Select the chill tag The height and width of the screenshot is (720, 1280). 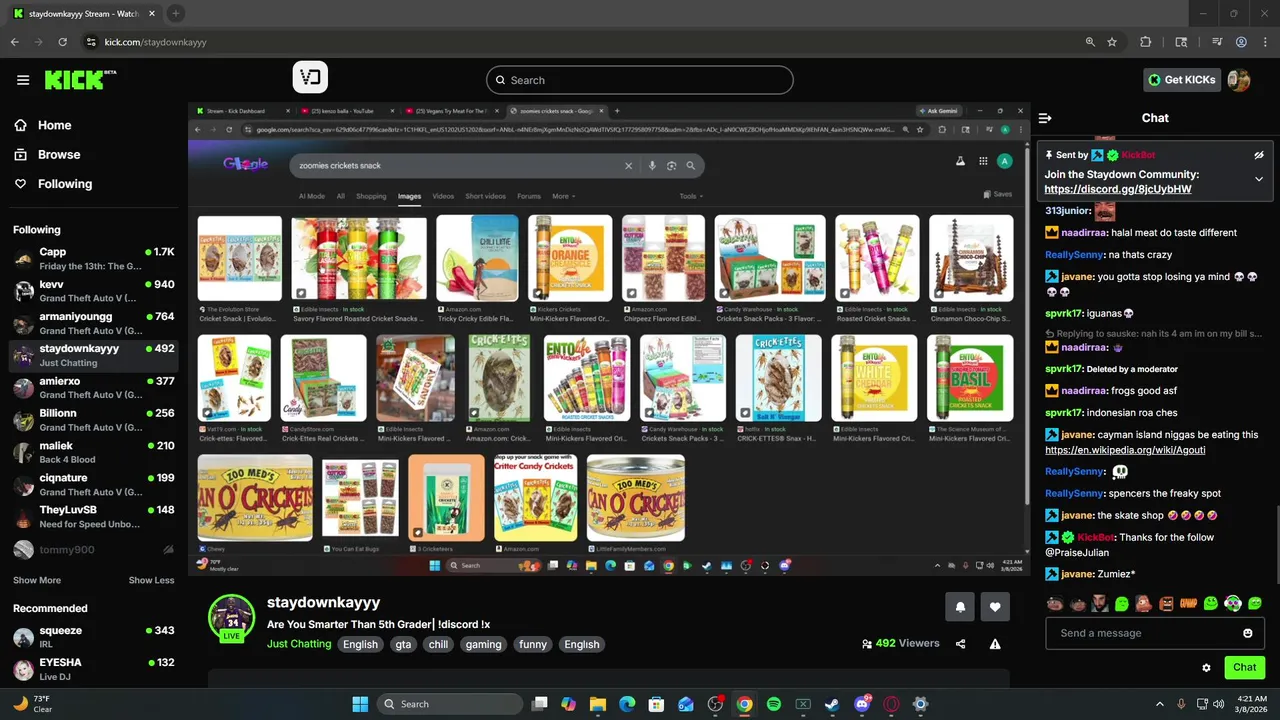(438, 645)
